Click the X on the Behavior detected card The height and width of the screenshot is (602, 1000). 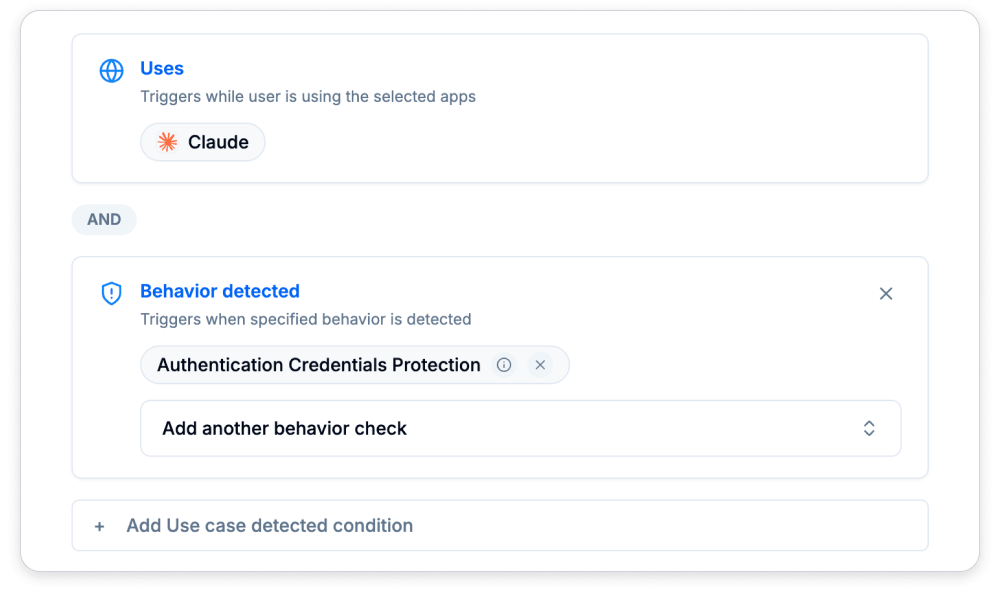tap(886, 293)
